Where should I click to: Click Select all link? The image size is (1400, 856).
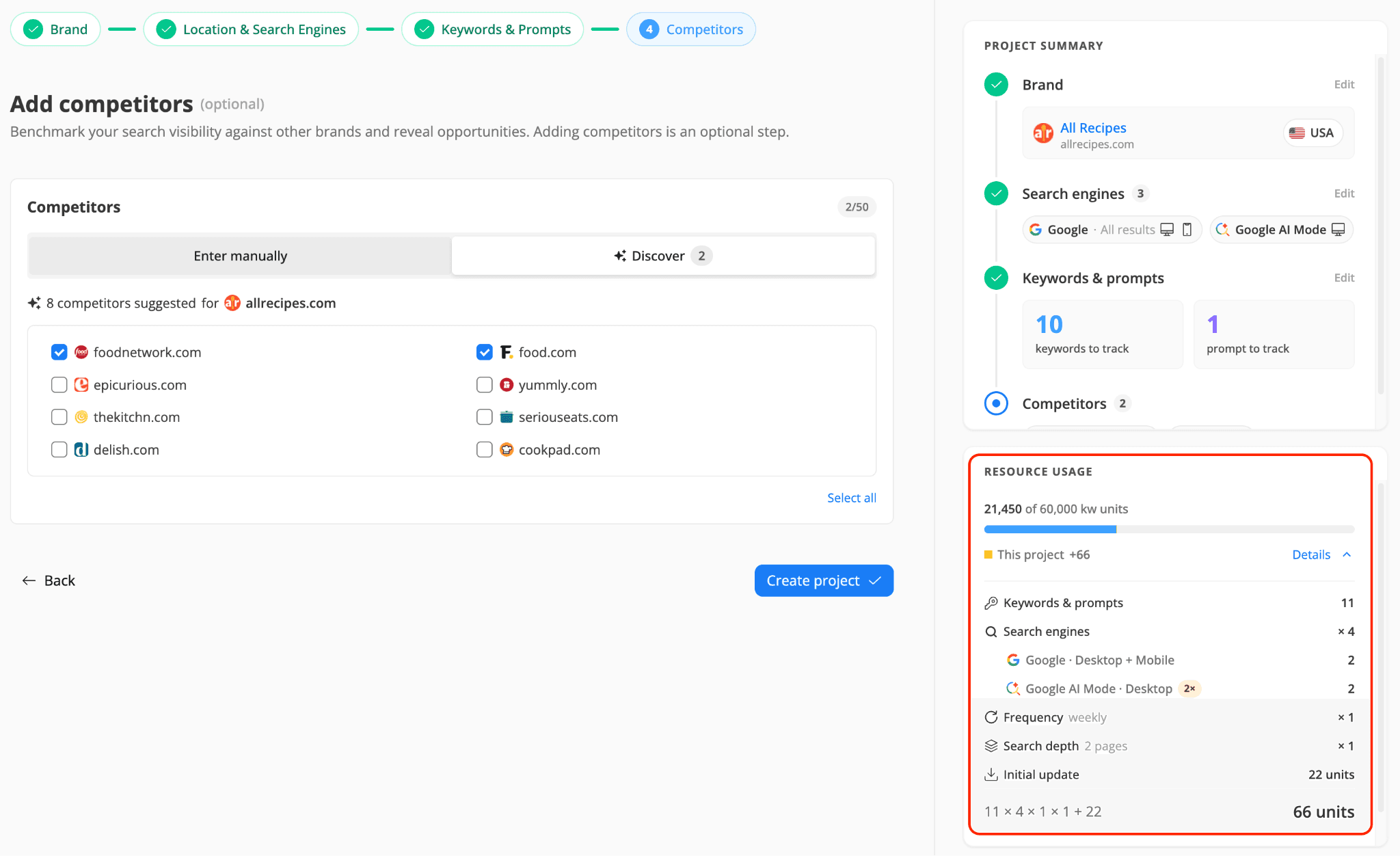click(852, 498)
